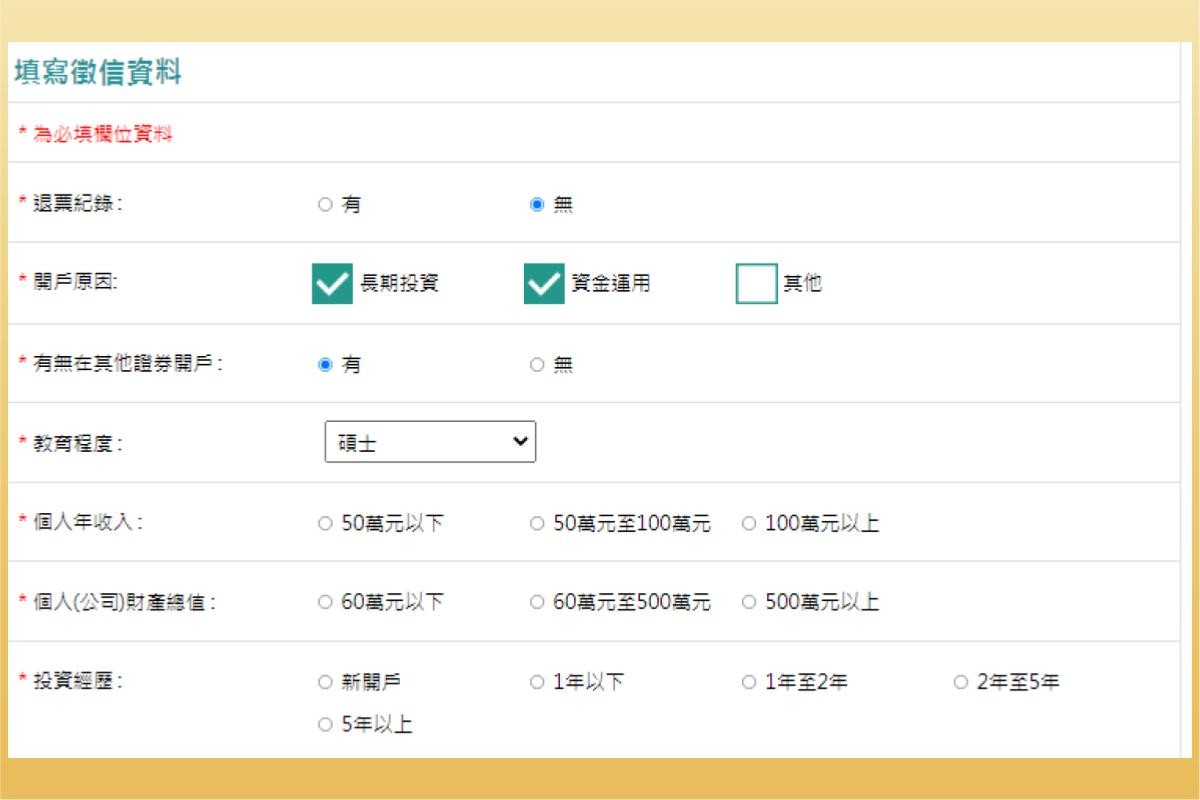Screen dimensions: 1200x800
Task: Select 50萬元至100萬元 income range
Action: coord(537,522)
